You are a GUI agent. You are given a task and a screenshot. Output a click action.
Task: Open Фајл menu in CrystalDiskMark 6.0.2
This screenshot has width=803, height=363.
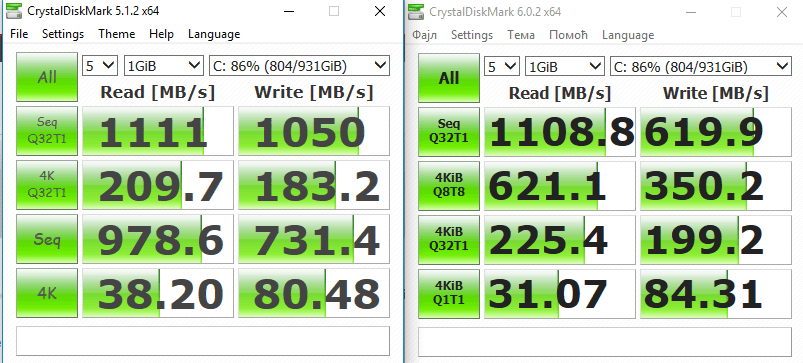[424, 35]
